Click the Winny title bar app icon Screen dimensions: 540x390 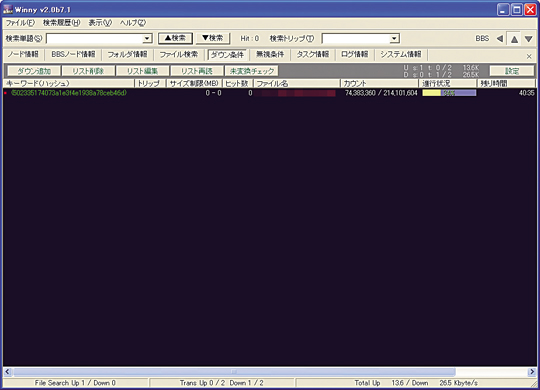[8, 9]
